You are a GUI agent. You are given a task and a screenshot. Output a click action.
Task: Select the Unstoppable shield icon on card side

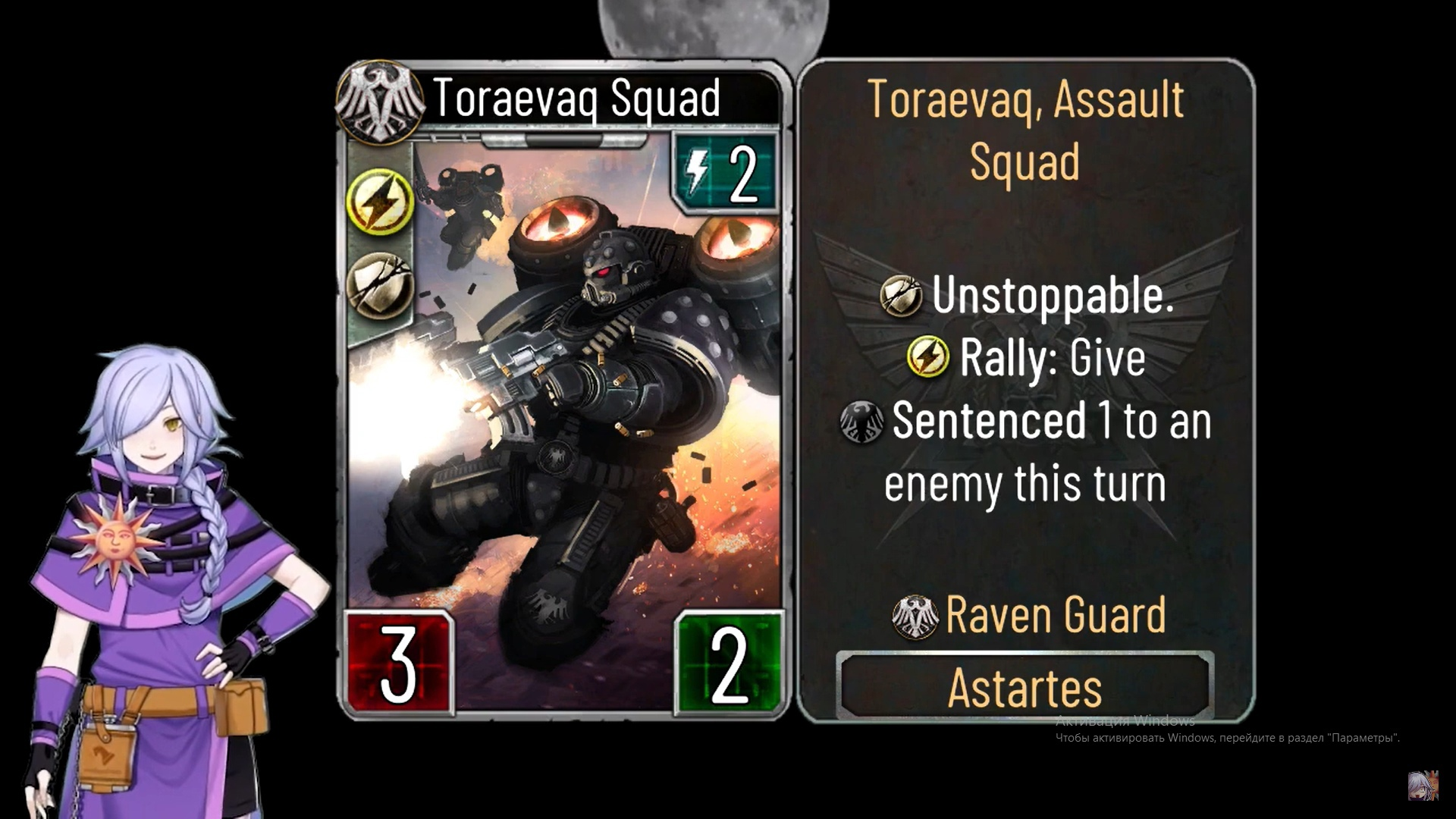point(380,285)
